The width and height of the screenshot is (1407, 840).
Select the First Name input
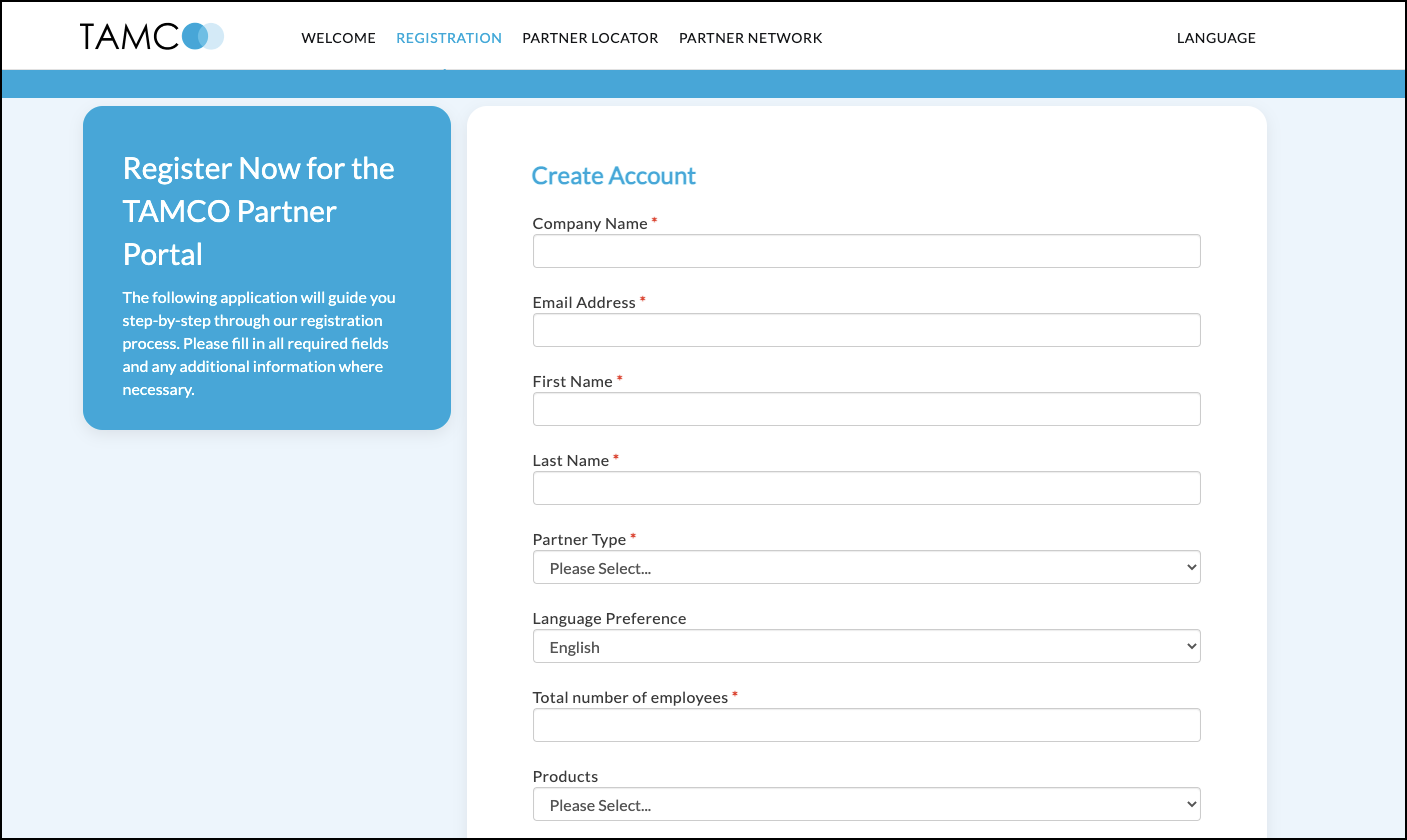point(866,409)
